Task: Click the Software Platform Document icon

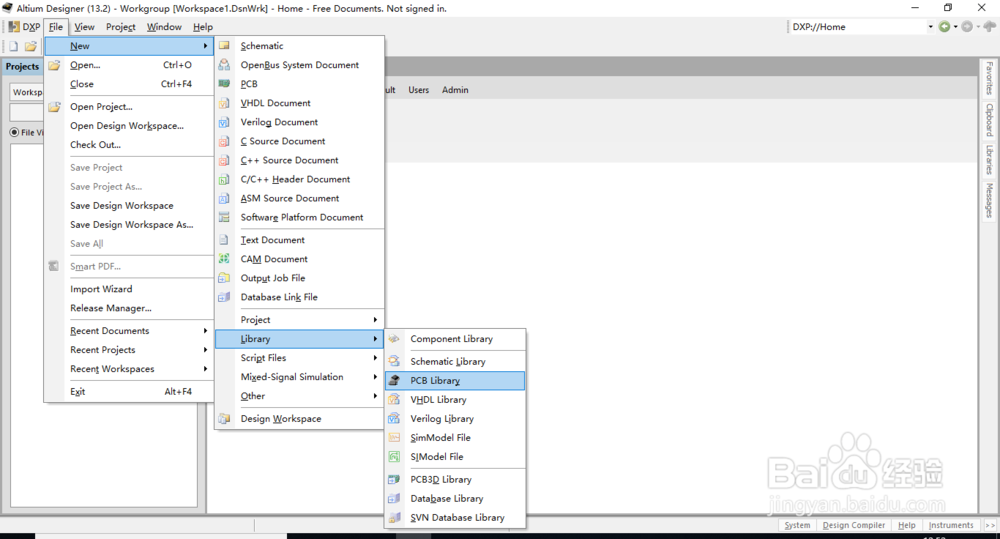Action: click(x=224, y=218)
